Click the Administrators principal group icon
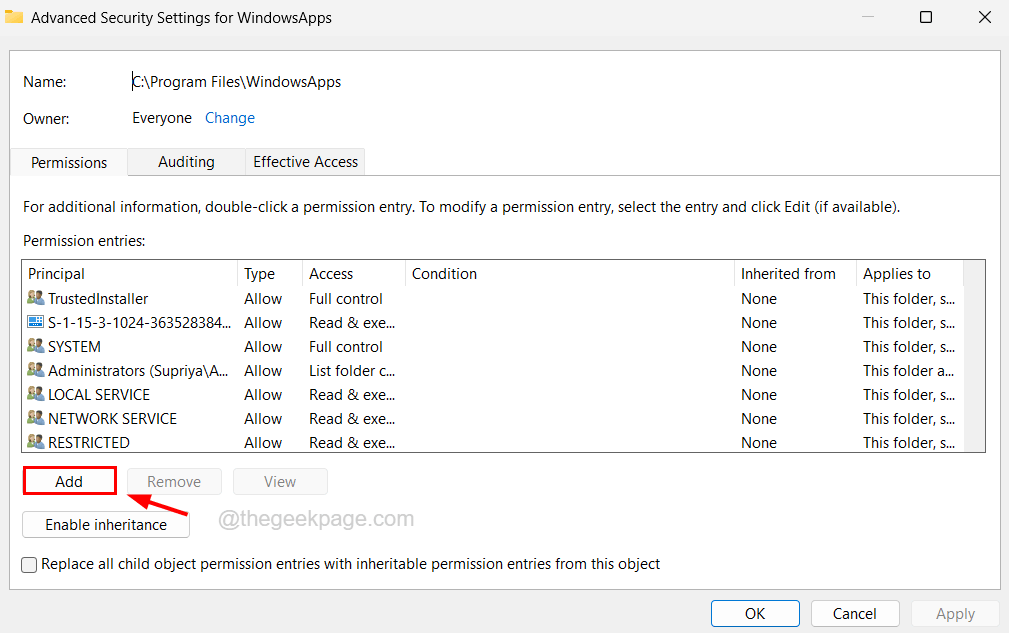Screen dimensions: 1009x633 (x=35, y=370)
